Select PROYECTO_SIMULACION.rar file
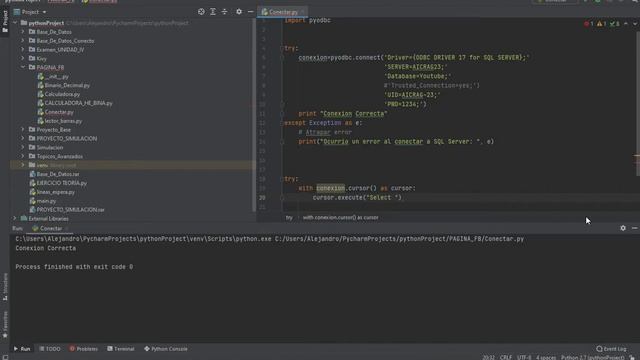Screen dimensions: 640x360 (x=67, y=210)
